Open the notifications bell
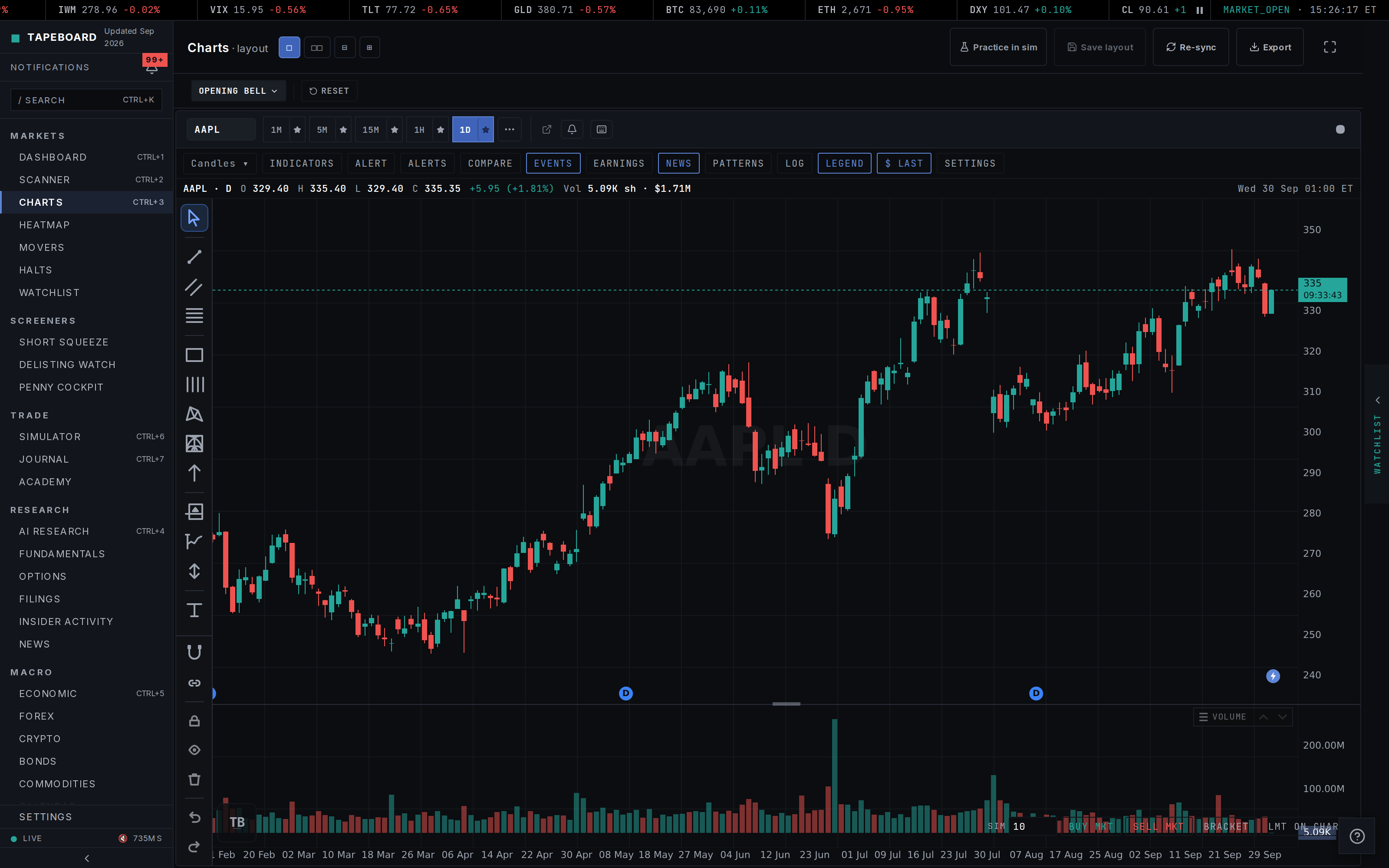 point(151,69)
